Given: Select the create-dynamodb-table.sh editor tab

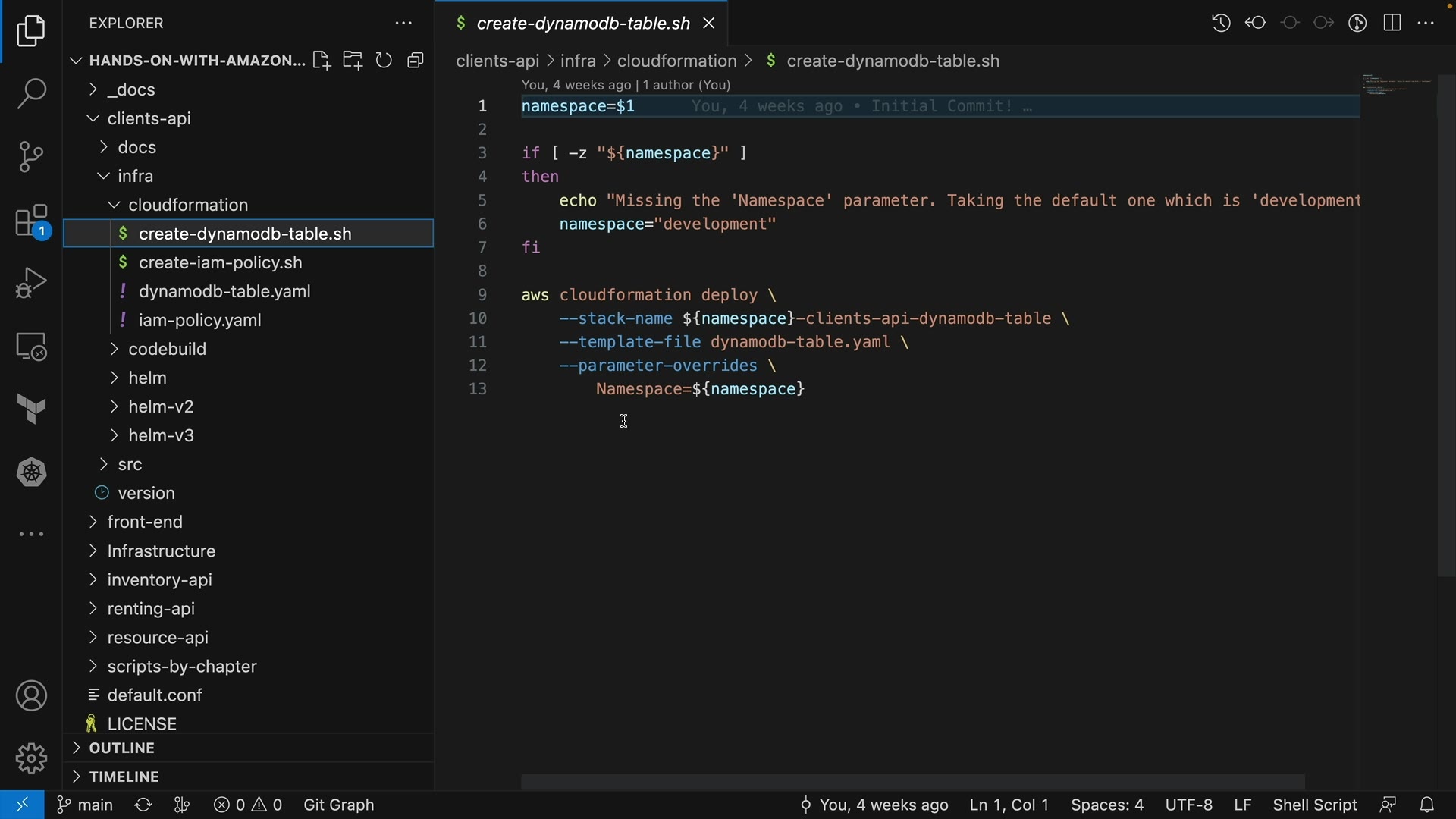Looking at the screenshot, I should 582,24.
